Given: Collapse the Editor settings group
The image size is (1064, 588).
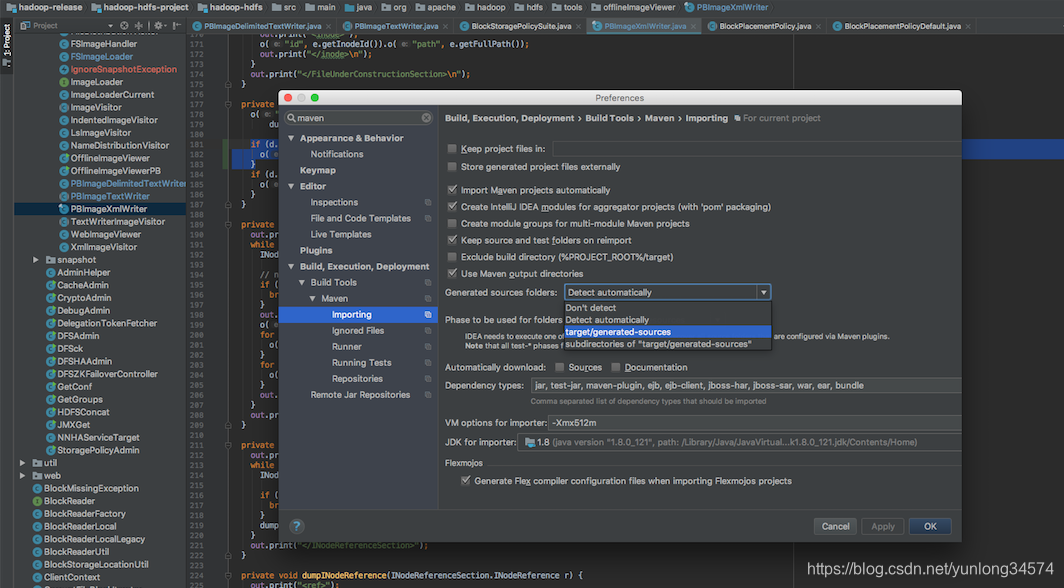Looking at the screenshot, I should 292,187.
